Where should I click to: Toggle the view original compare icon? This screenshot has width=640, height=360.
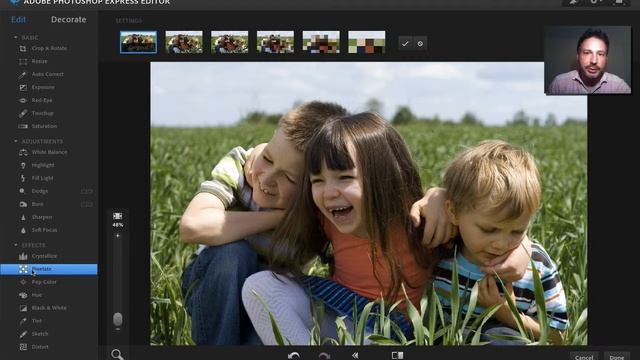(x=397, y=356)
